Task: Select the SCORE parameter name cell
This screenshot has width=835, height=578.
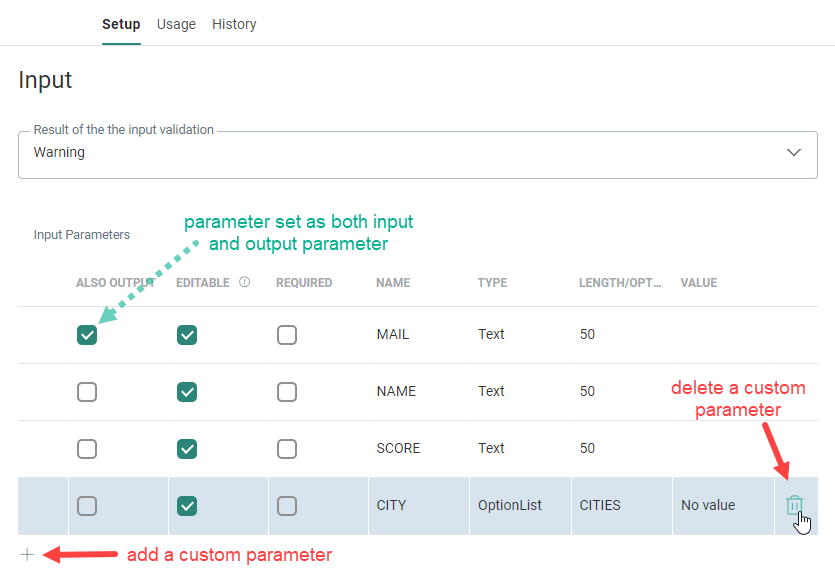Action: [398, 449]
